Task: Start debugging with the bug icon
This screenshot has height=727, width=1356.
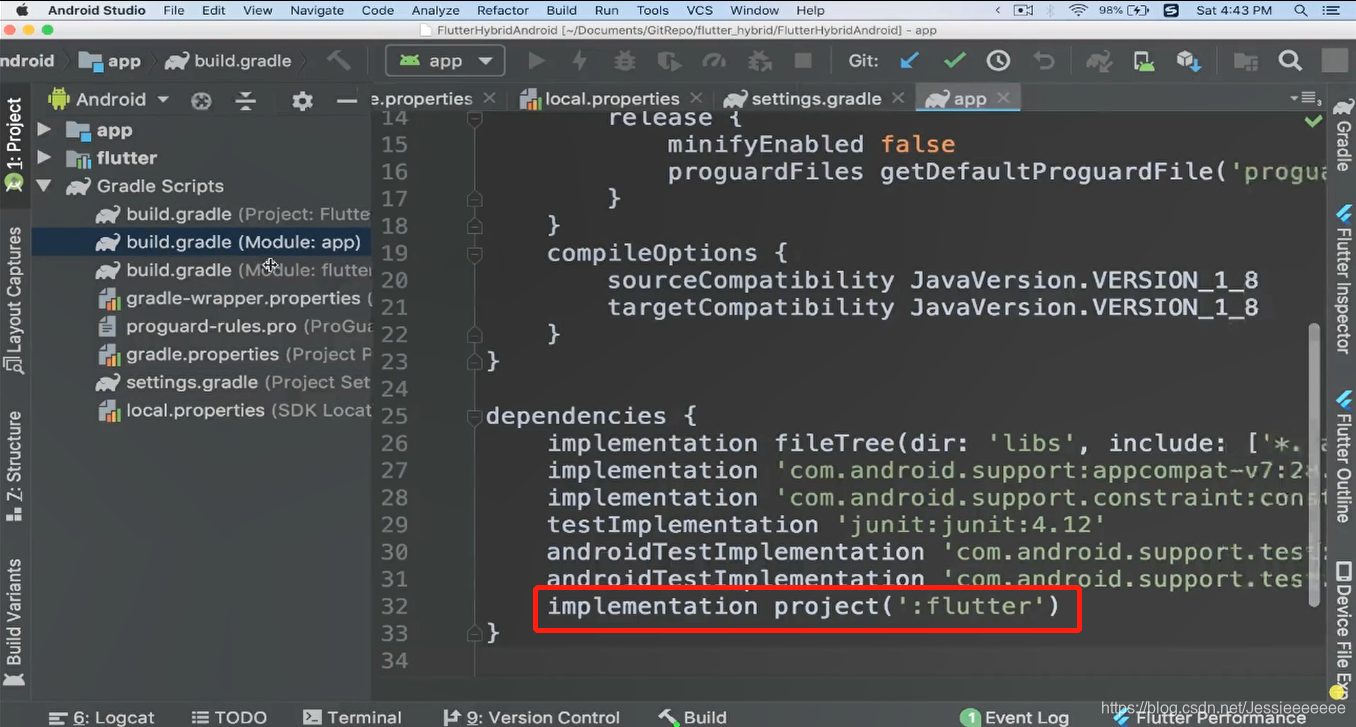Action: pyautogui.click(x=625, y=61)
